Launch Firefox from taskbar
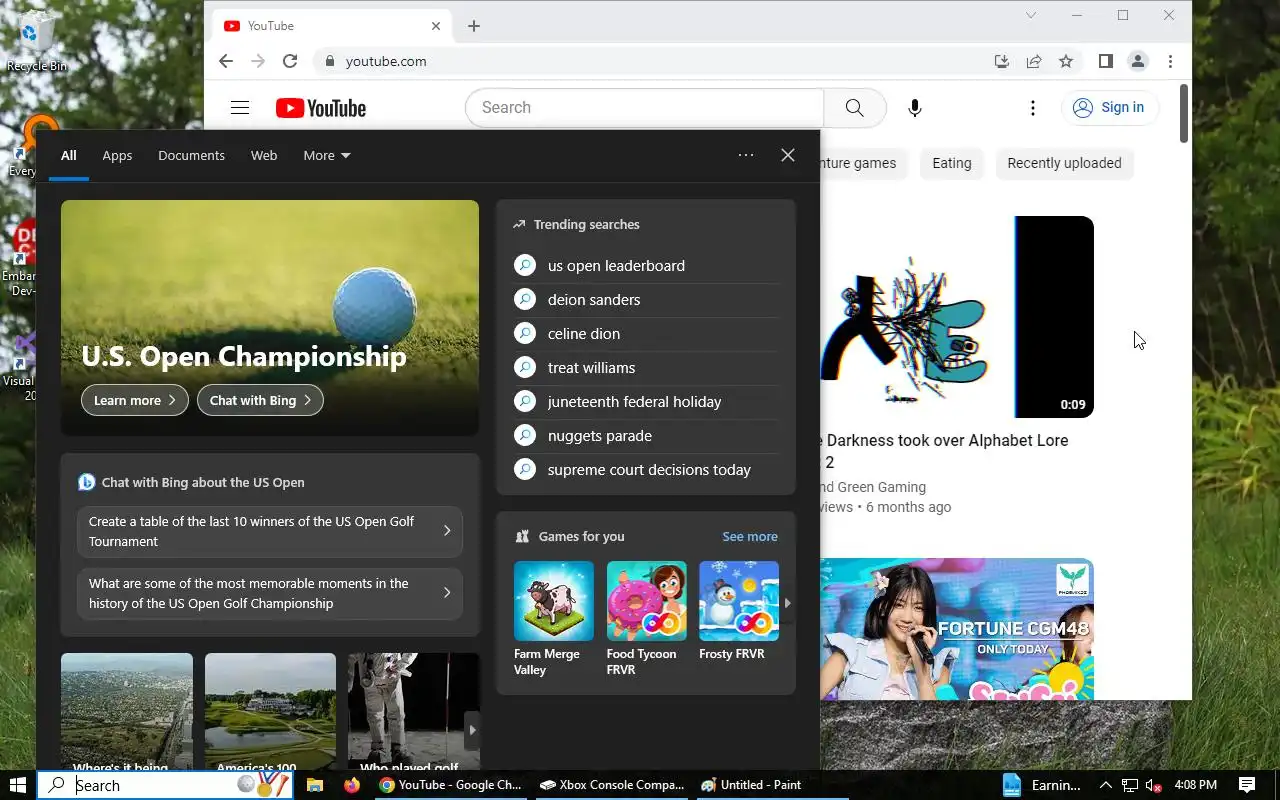The image size is (1280, 800). pos(351,785)
